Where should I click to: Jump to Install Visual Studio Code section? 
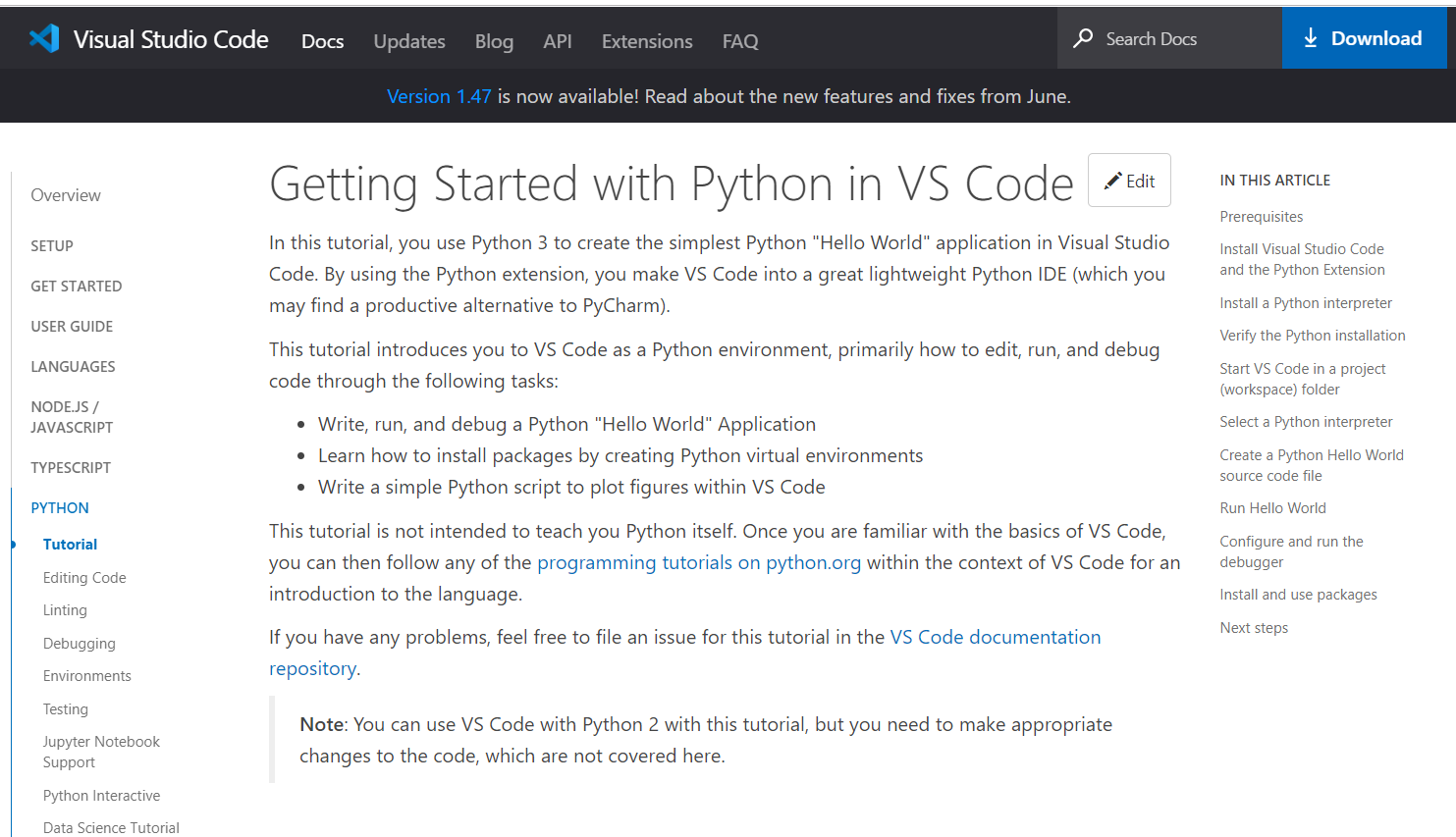click(x=1302, y=260)
